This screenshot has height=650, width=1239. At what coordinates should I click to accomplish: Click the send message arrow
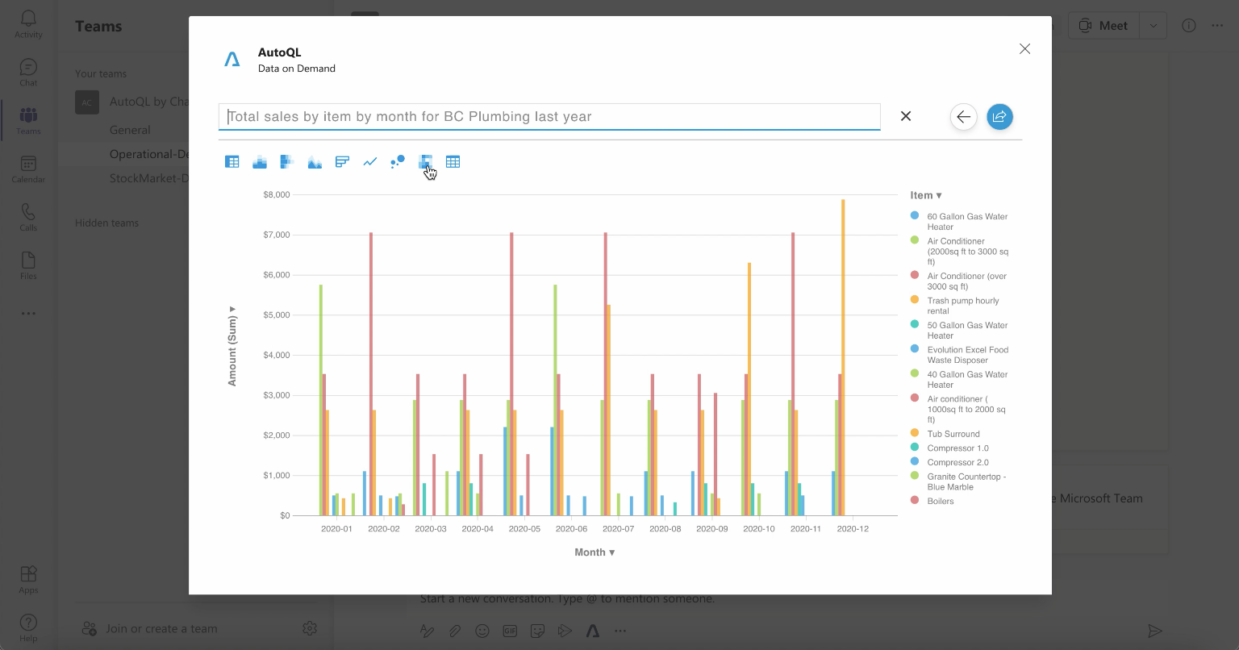tap(1155, 631)
